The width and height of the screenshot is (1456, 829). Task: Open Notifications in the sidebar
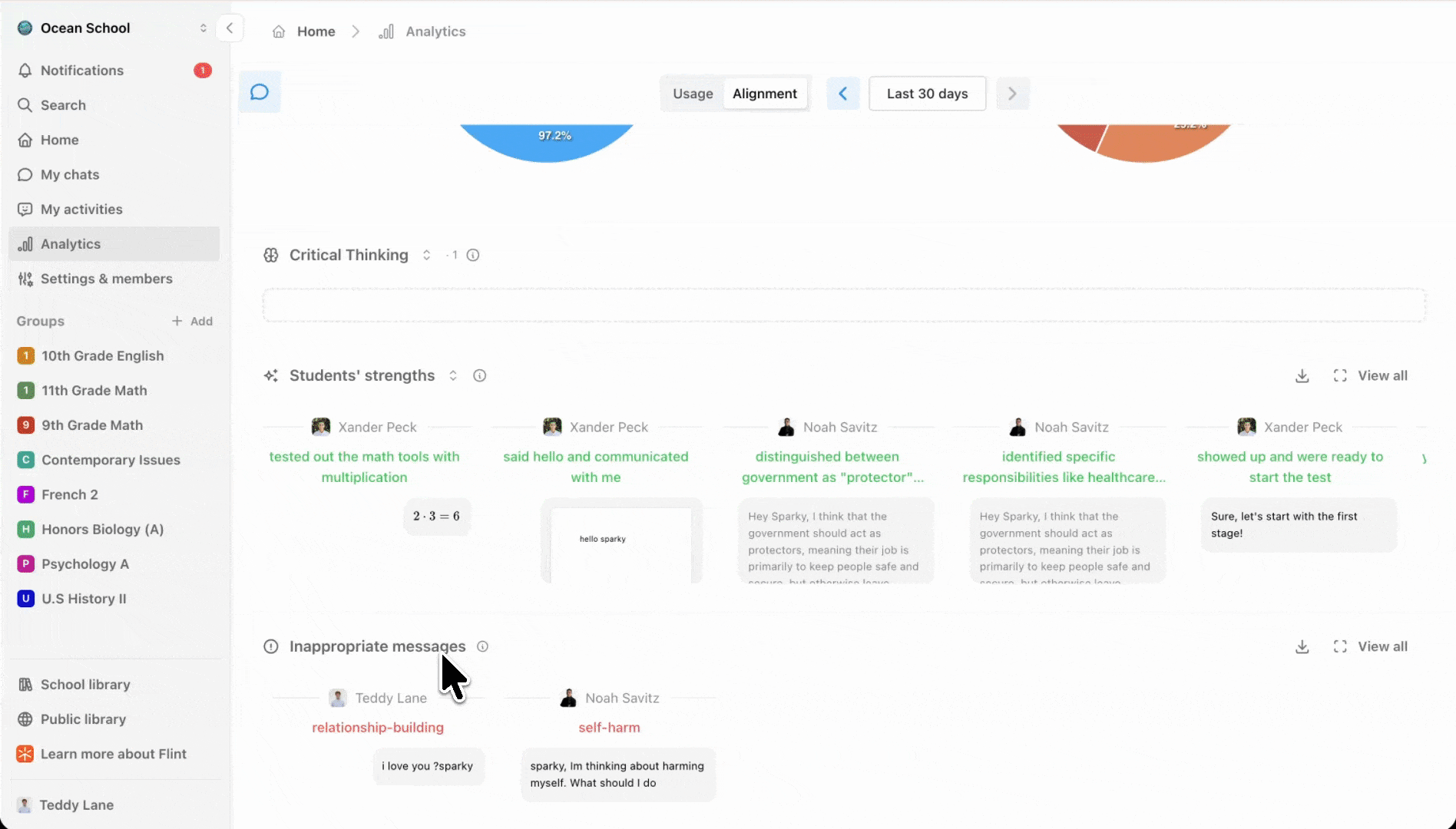click(x=114, y=71)
